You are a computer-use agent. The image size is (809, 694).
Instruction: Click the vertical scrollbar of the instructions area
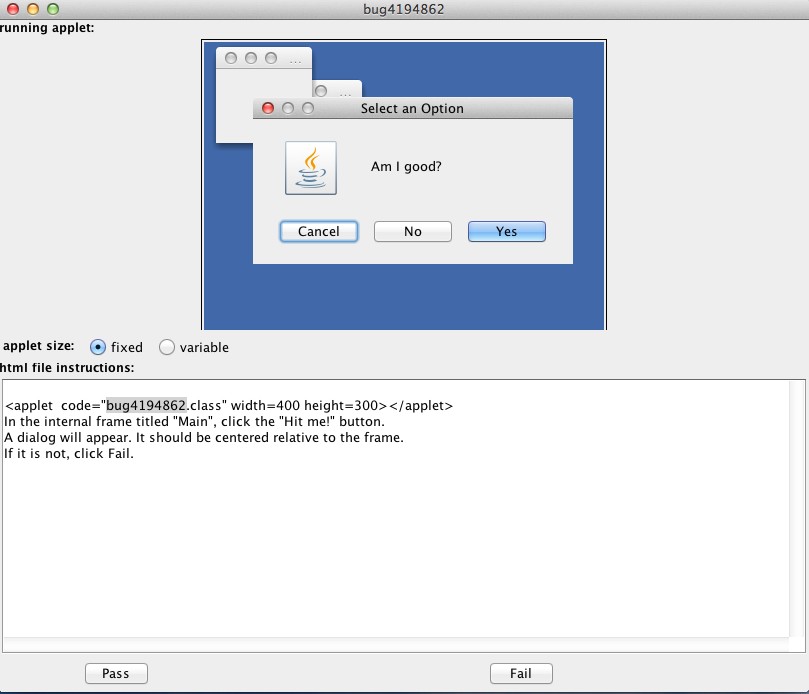797,508
